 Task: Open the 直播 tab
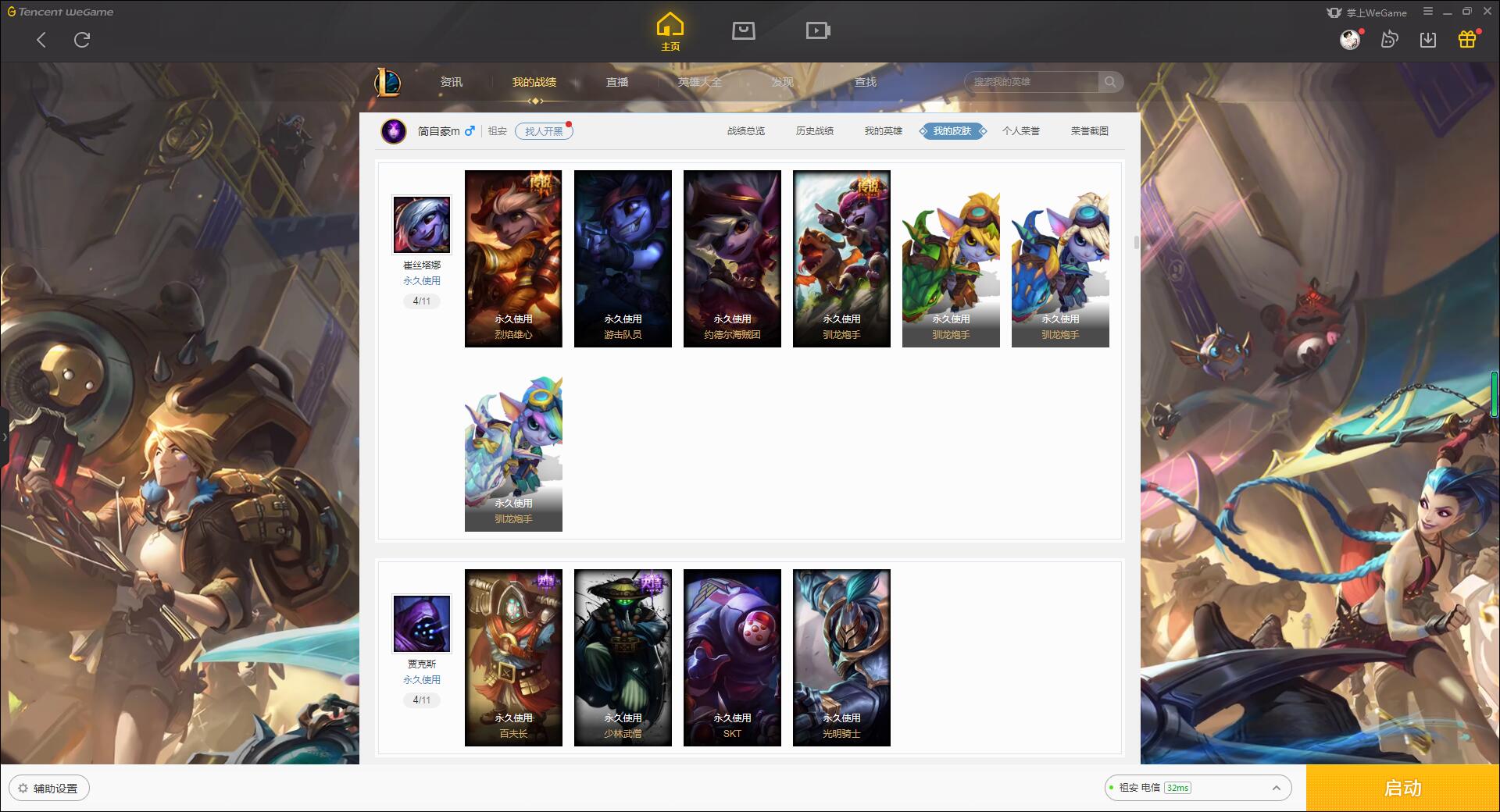point(617,82)
